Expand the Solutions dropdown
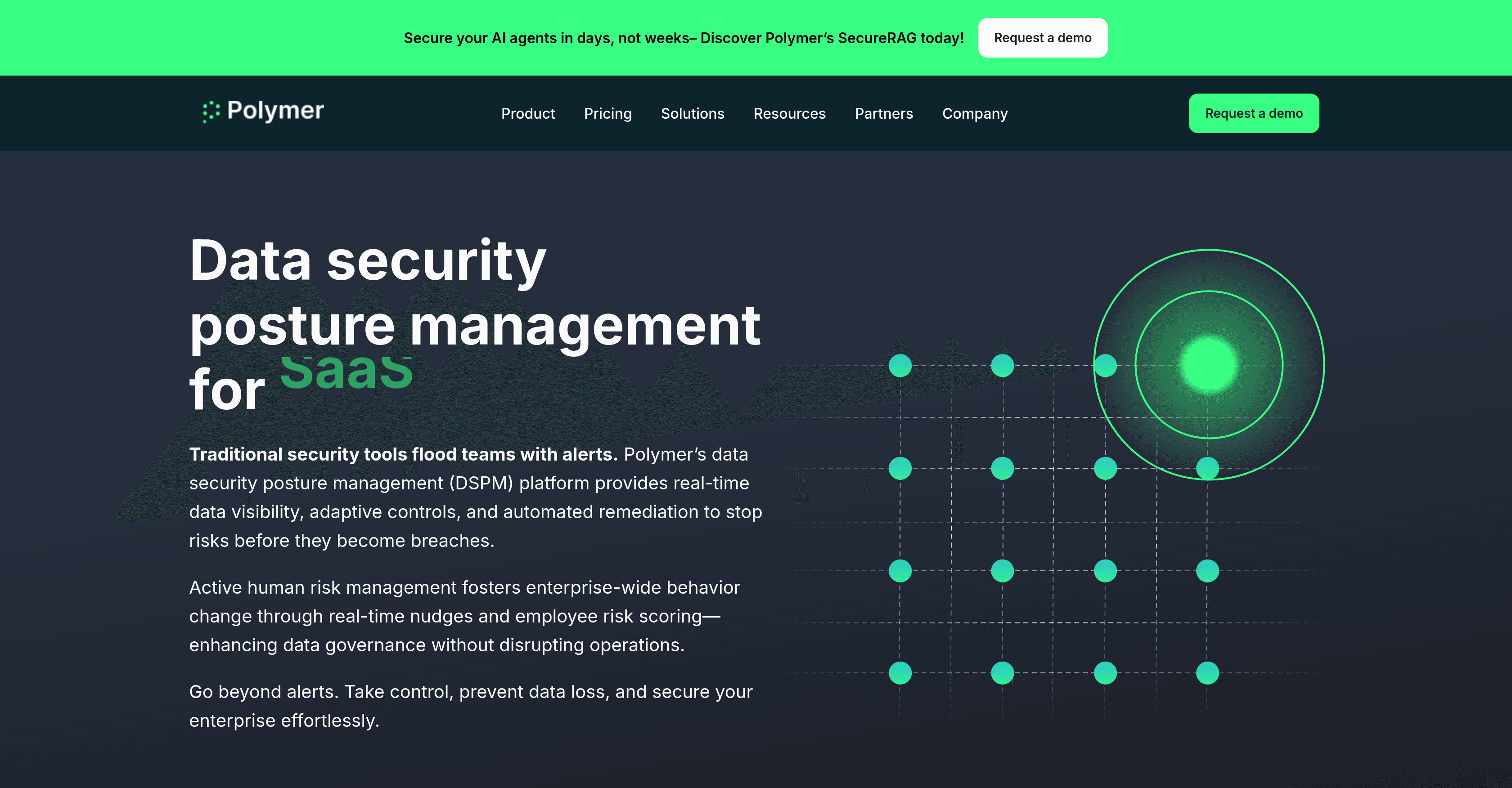The image size is (1512, 788). click(x=693, y=113)
